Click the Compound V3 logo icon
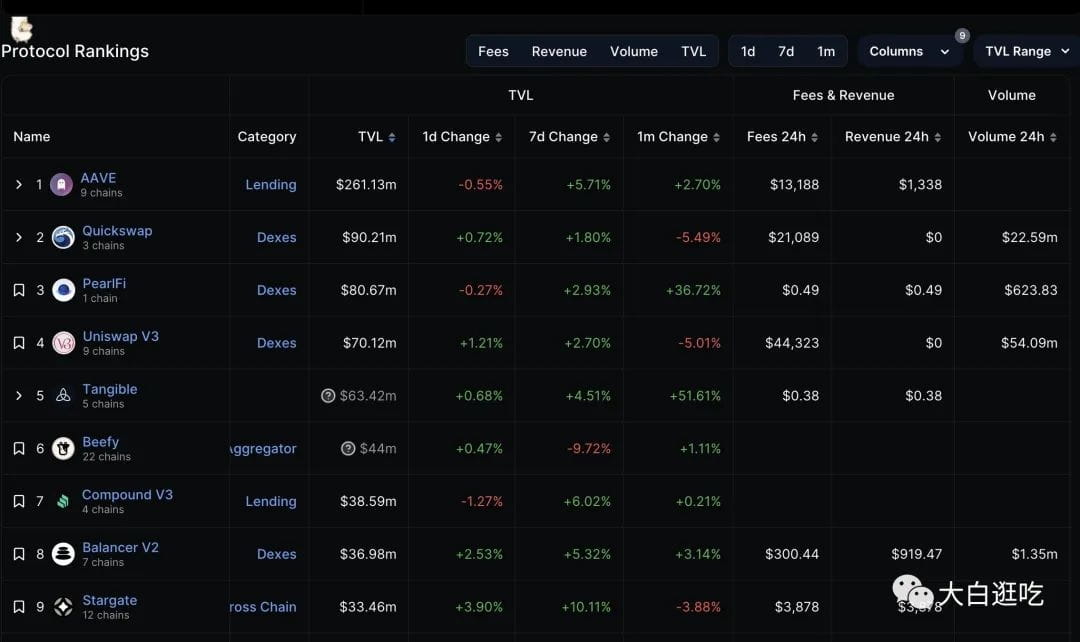The height and width of the screenshot is (642, 1080). coord(63,501)
